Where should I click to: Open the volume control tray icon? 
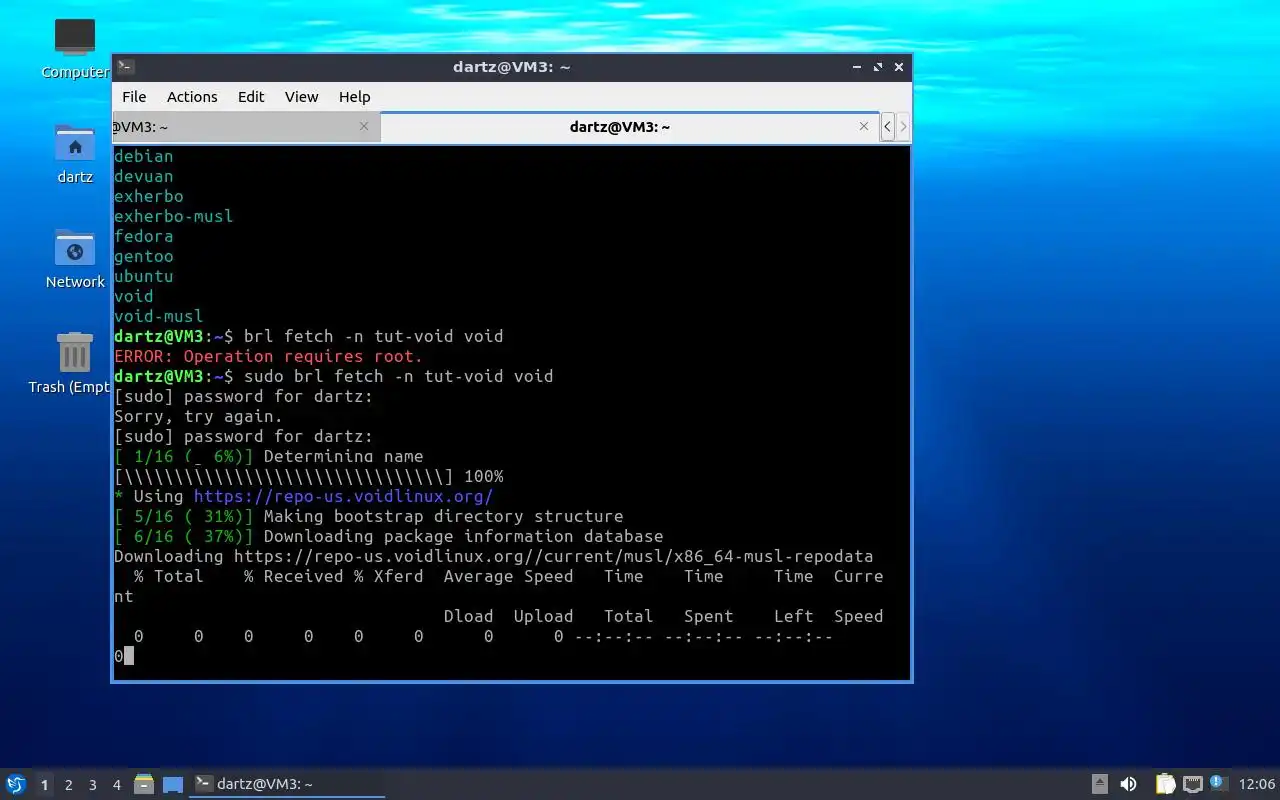tap(1128, 784)
